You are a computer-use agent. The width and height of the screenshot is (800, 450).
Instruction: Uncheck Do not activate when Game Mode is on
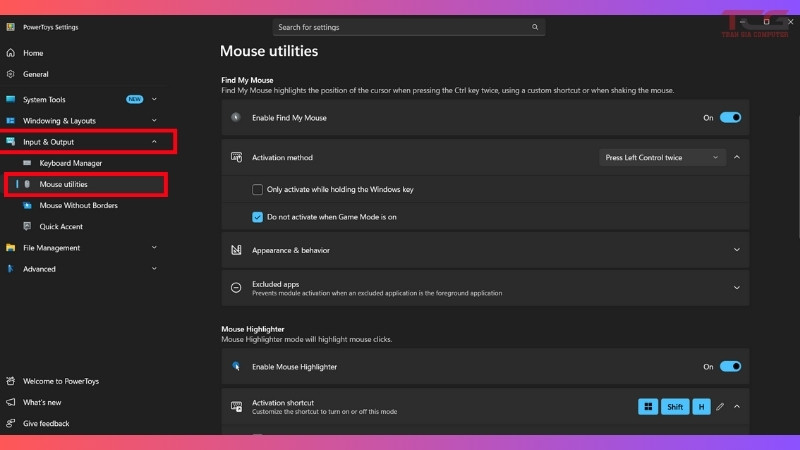pyautogui.click(x=258, y=216)
